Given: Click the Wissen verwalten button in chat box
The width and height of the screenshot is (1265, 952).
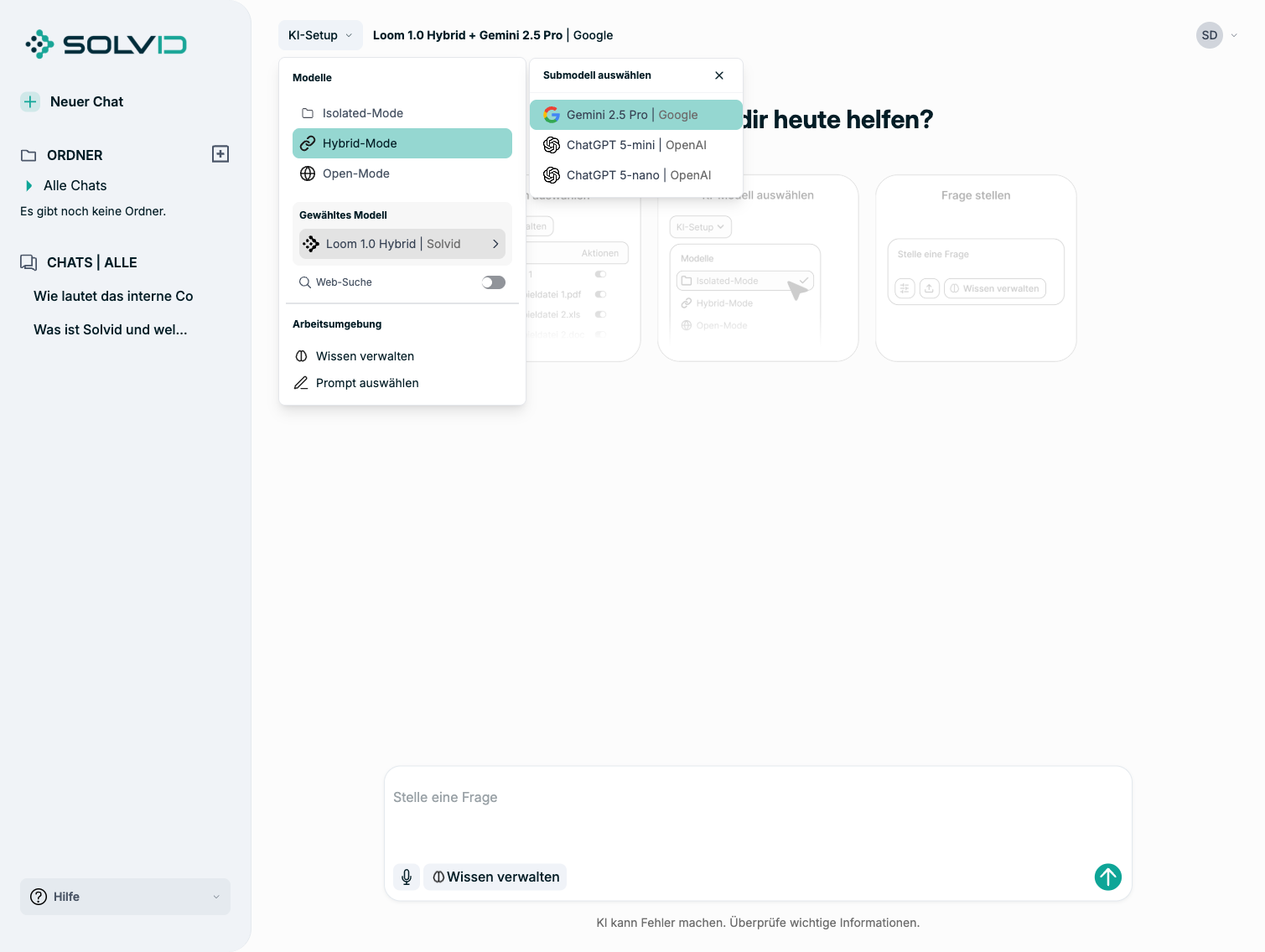Looking at the screenshot, I should click(x=495, y=877).
